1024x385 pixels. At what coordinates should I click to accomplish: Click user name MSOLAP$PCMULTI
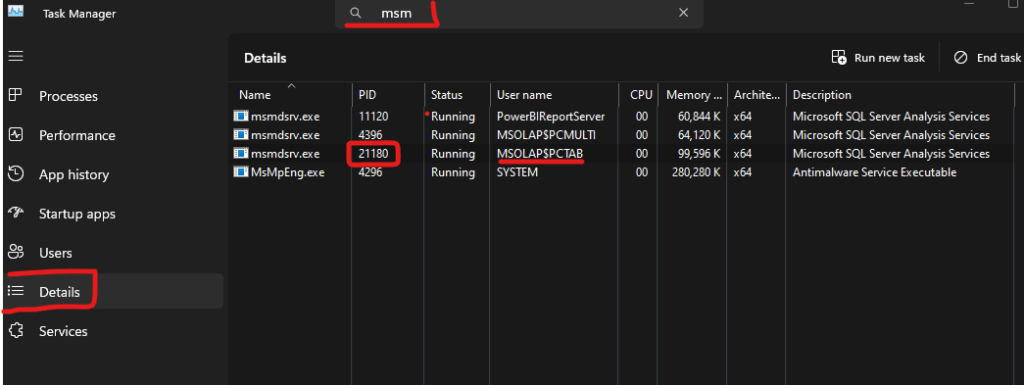point(546,135)
